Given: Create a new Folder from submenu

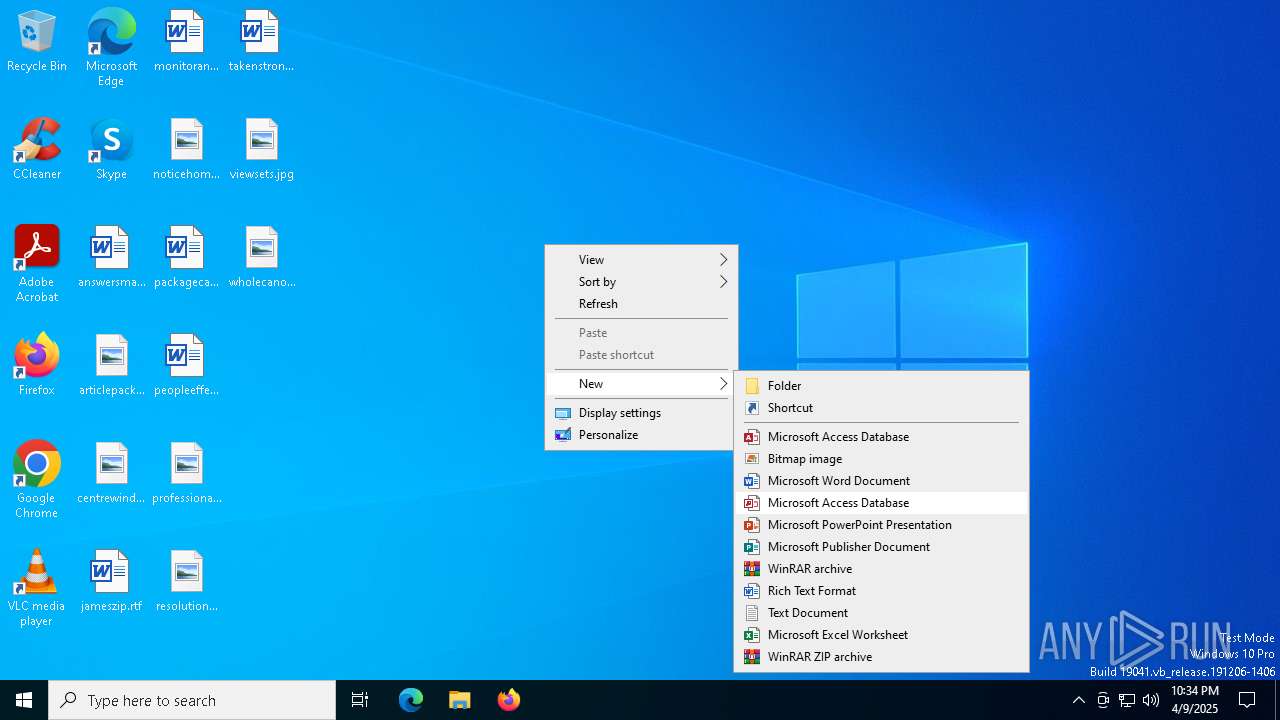Looking at the screenshot, I should (881, 386).
